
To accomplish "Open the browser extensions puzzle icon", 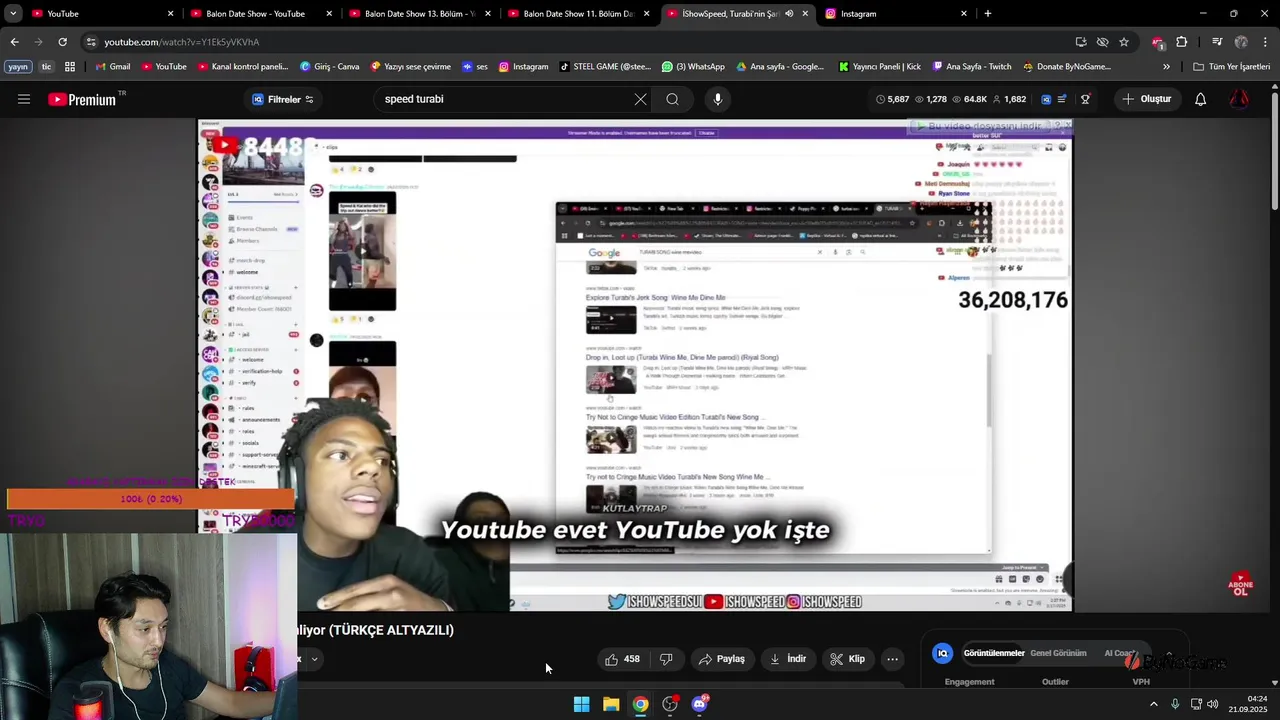I will click(1181, 42).
